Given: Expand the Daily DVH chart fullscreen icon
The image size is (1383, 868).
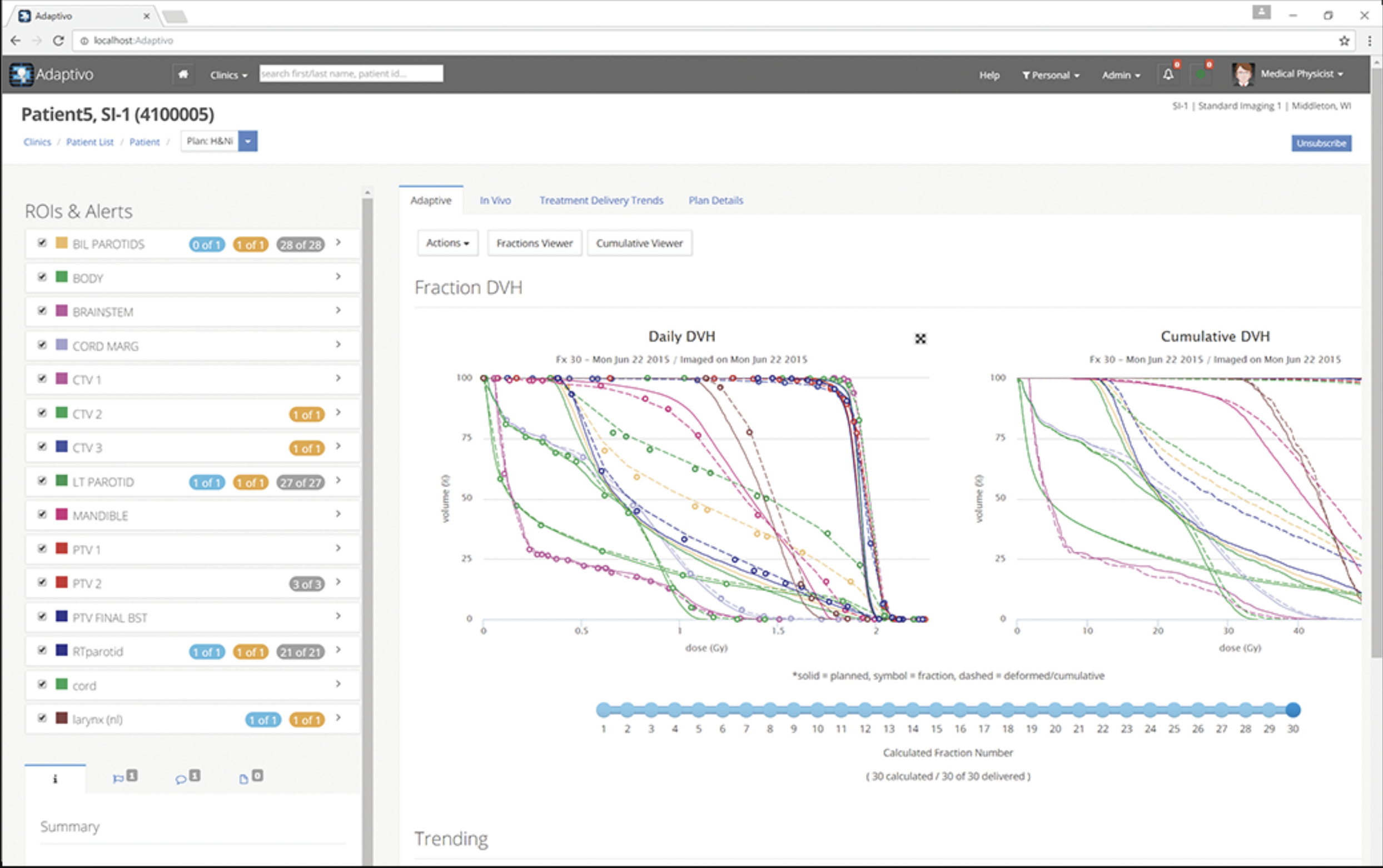Looking at the screenshot, I should [920, 339].
